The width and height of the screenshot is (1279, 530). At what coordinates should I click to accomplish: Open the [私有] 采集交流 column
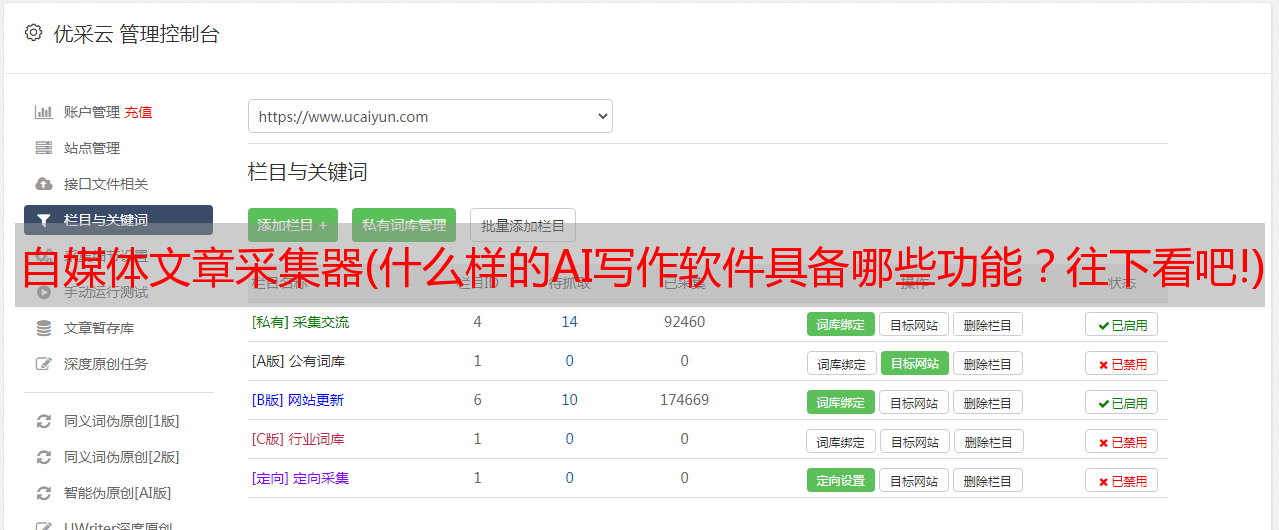300,322
